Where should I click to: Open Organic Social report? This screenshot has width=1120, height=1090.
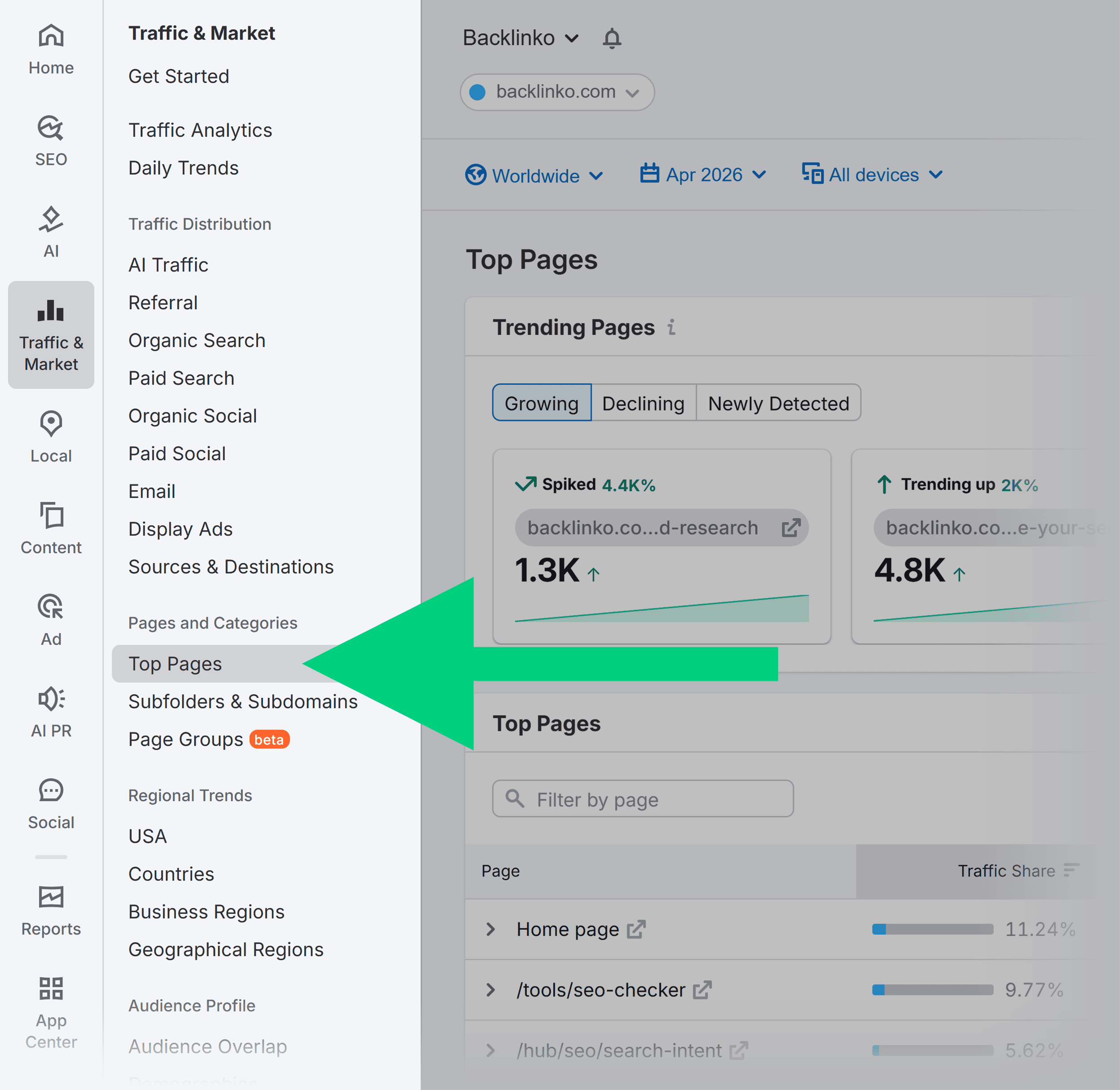[192, 416]
